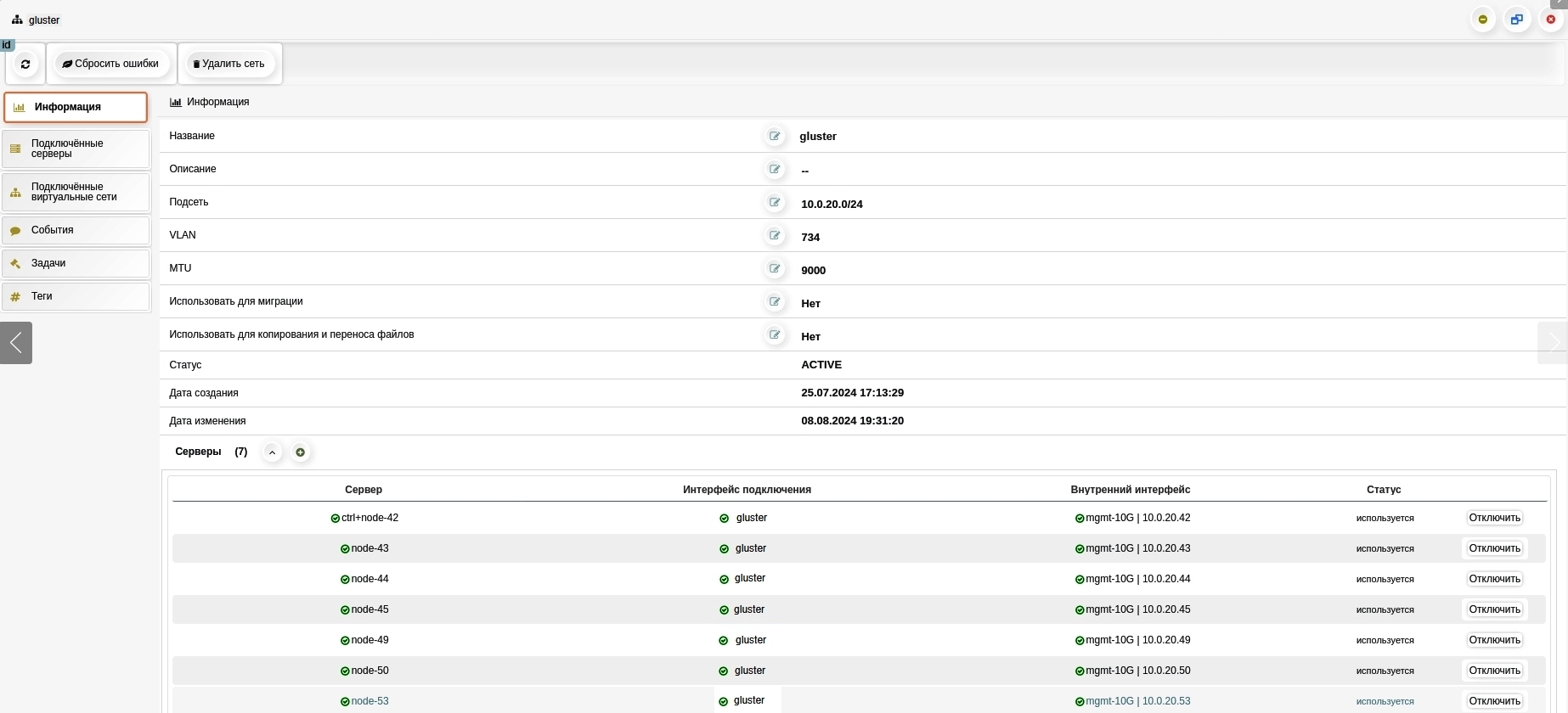Edit the Название field
The image size is (1568, 713).
775,136
